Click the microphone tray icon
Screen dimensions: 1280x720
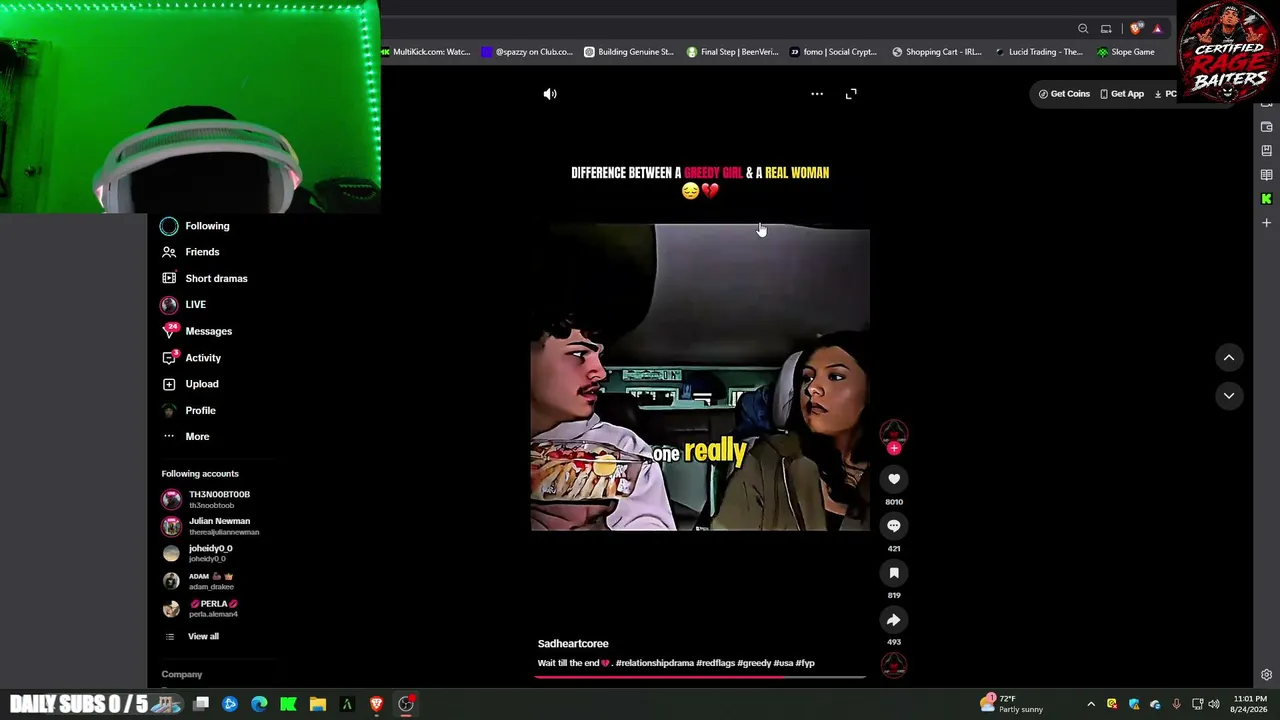tap(1176, 704)
